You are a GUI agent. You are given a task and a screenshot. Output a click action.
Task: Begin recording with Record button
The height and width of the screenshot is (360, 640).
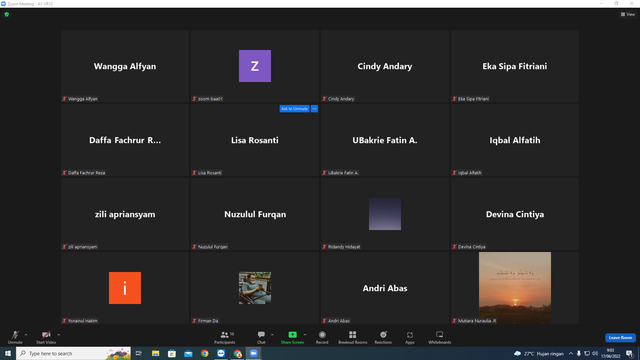tap(322, 337)
